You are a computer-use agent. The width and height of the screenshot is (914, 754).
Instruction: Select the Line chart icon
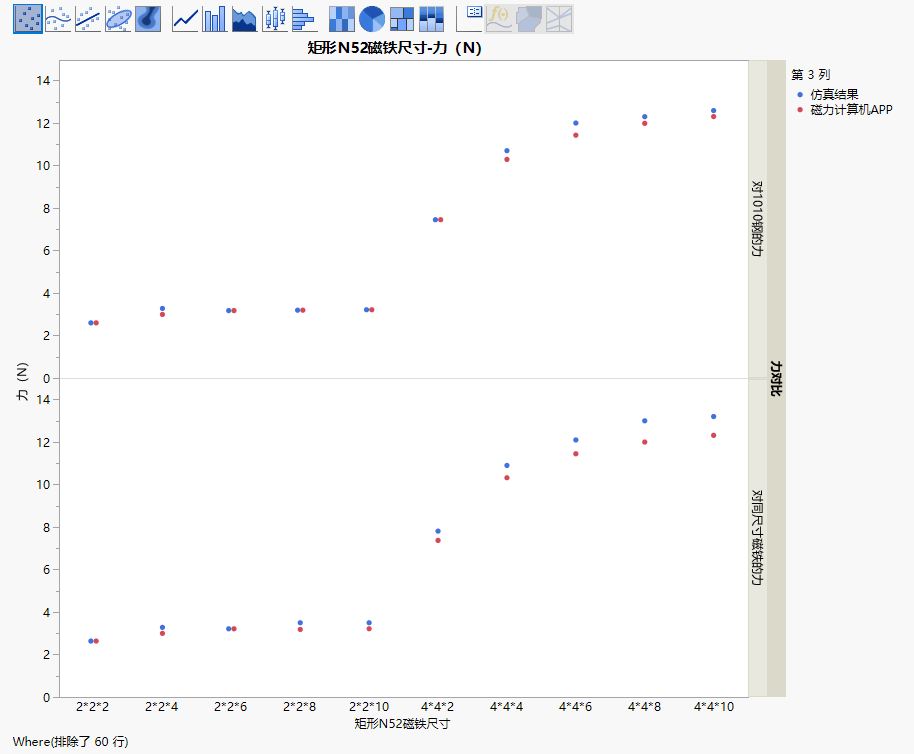coord(185,18)
